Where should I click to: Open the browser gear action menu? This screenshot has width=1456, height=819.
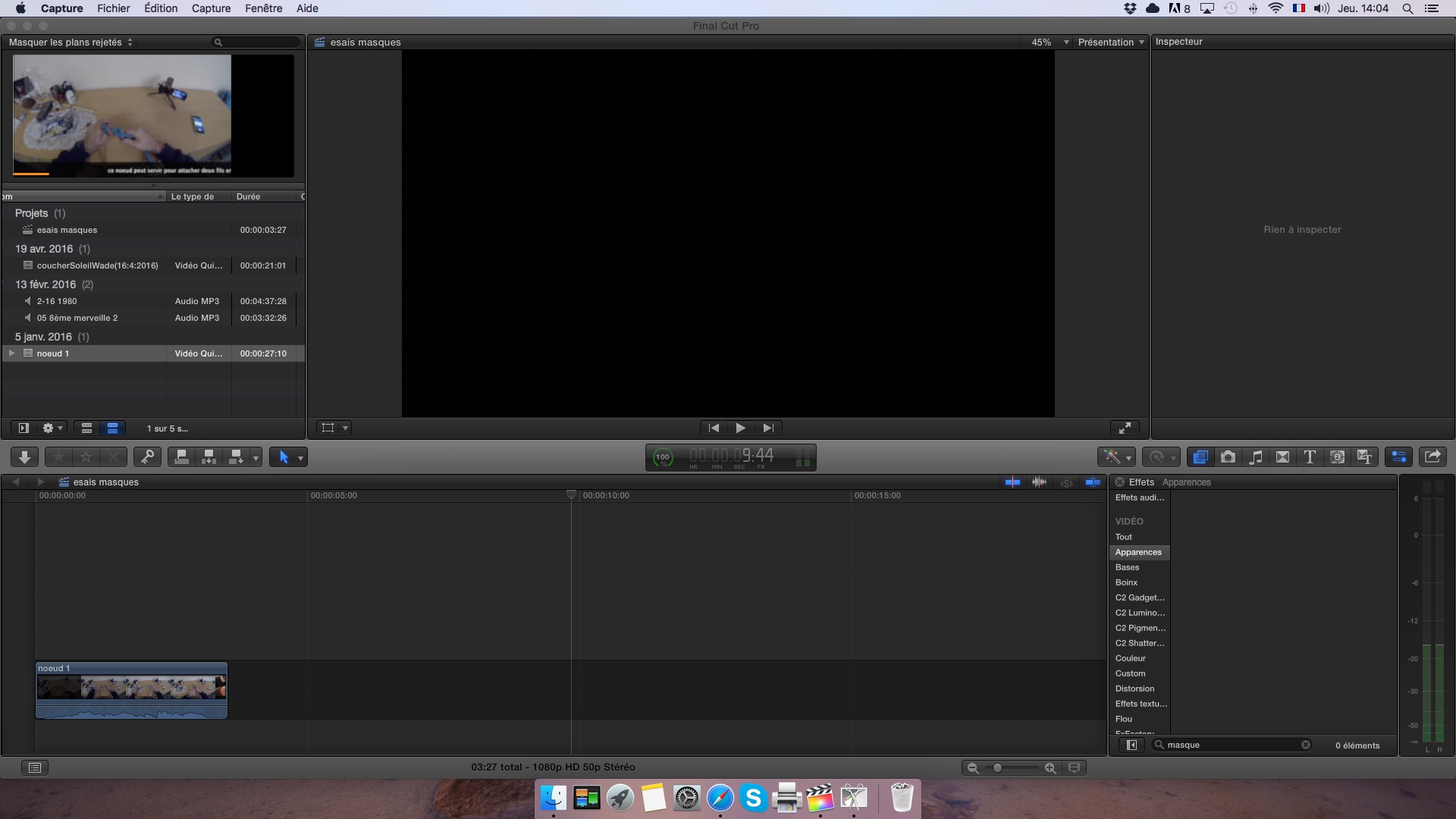[52, 428]
